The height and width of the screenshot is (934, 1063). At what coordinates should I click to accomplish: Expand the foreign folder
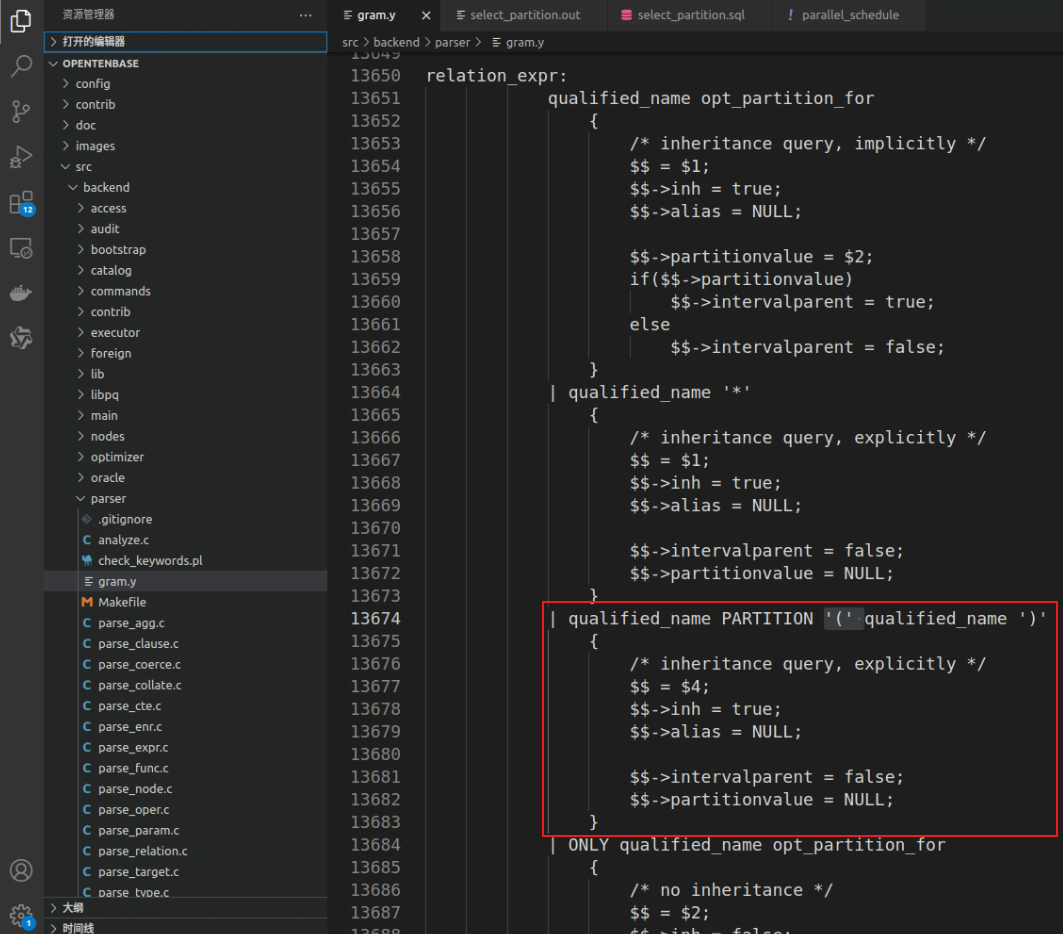click(186, 353)
